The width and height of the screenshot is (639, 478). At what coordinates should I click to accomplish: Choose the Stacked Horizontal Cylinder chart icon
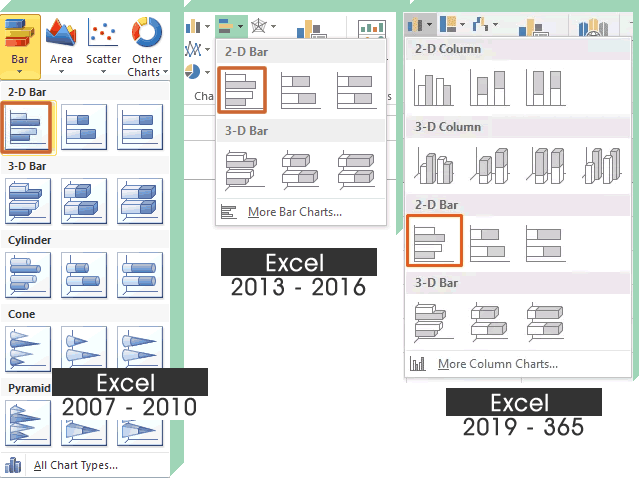pos(82,274)
